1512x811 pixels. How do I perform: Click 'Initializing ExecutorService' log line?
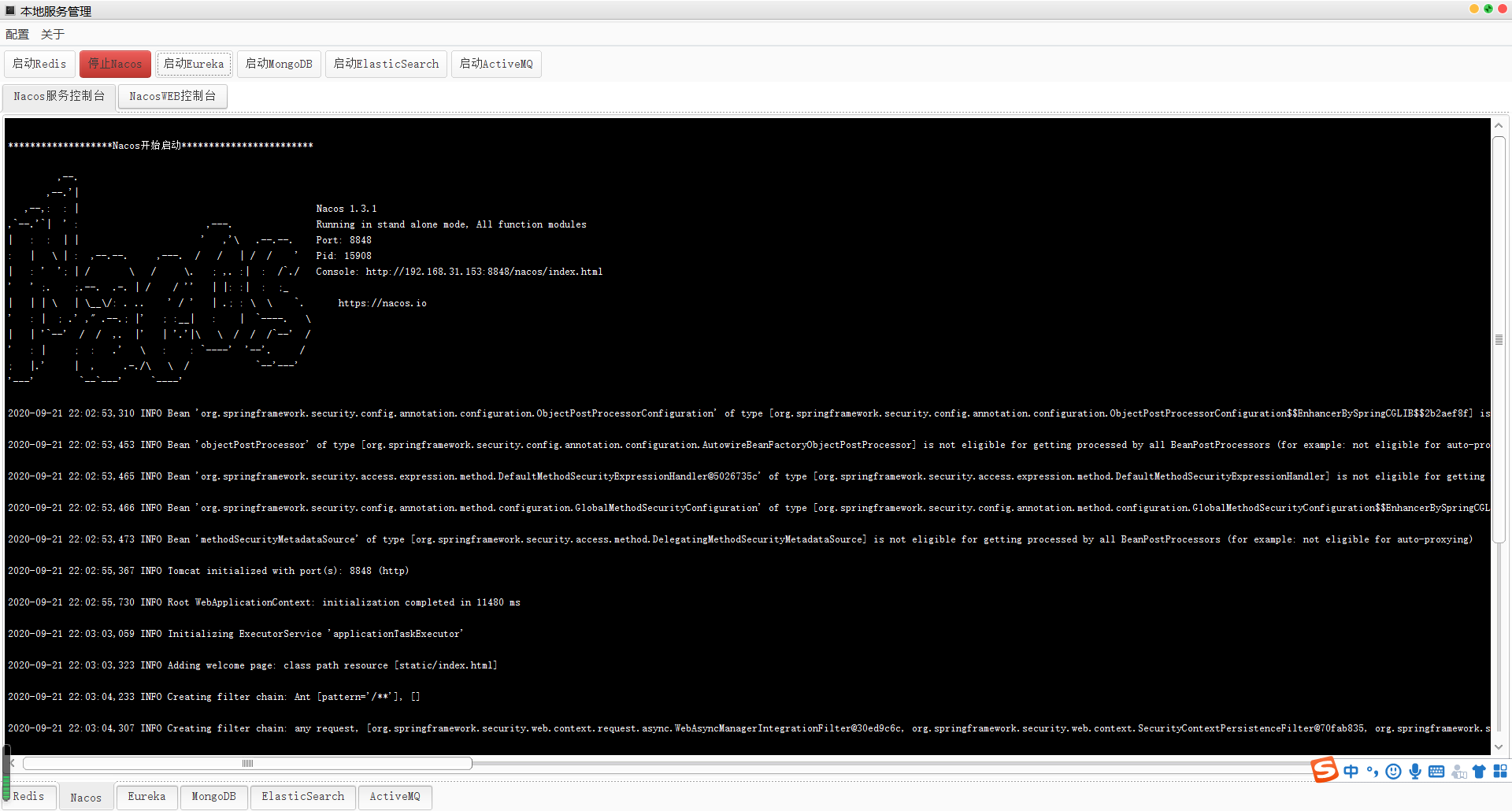pos(236,634)
